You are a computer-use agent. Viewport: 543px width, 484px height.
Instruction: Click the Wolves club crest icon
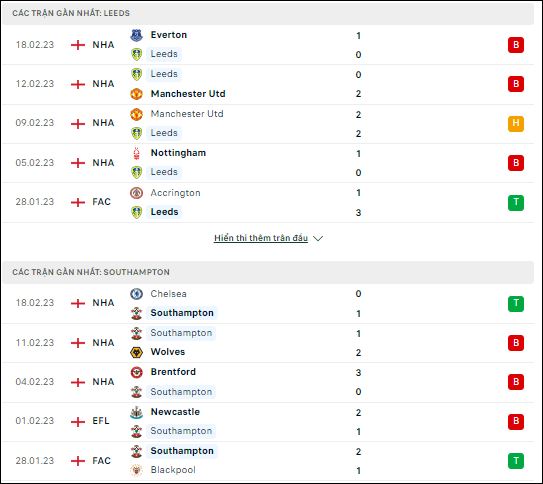click(x=136, y=352)
